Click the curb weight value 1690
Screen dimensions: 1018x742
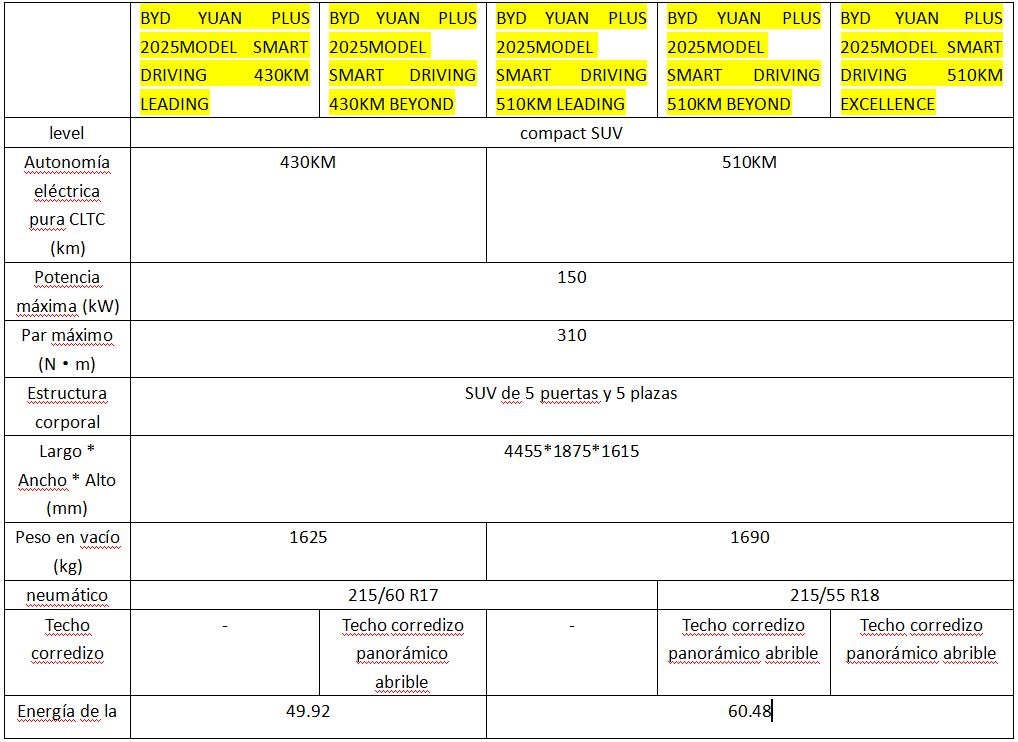(749, 537)
